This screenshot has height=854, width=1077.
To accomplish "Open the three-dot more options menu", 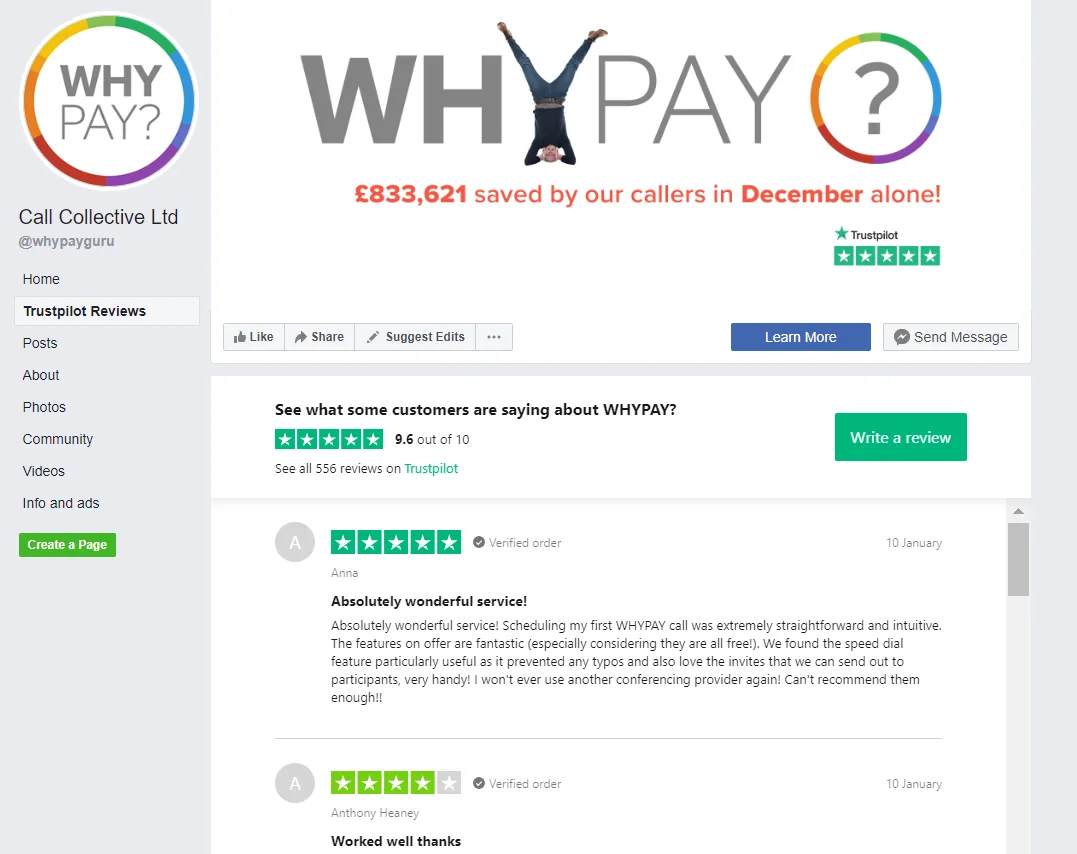I will (494, 337).
